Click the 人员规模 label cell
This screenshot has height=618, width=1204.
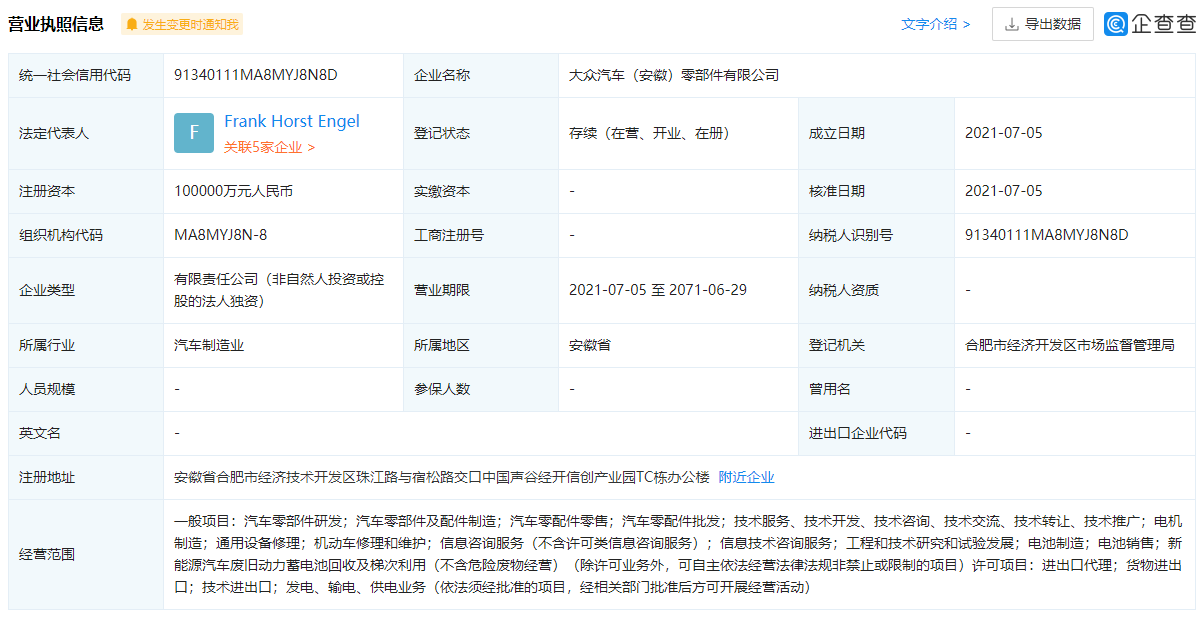pos(86,389)
